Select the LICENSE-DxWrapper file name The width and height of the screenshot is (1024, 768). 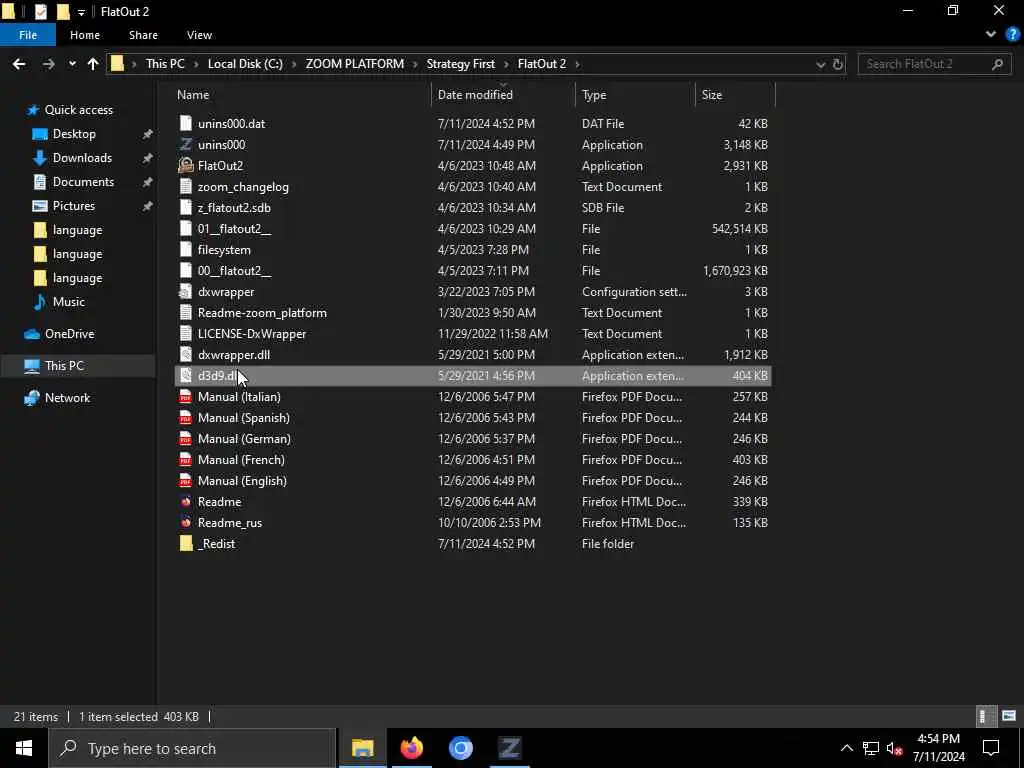click(x=252, y=334)
